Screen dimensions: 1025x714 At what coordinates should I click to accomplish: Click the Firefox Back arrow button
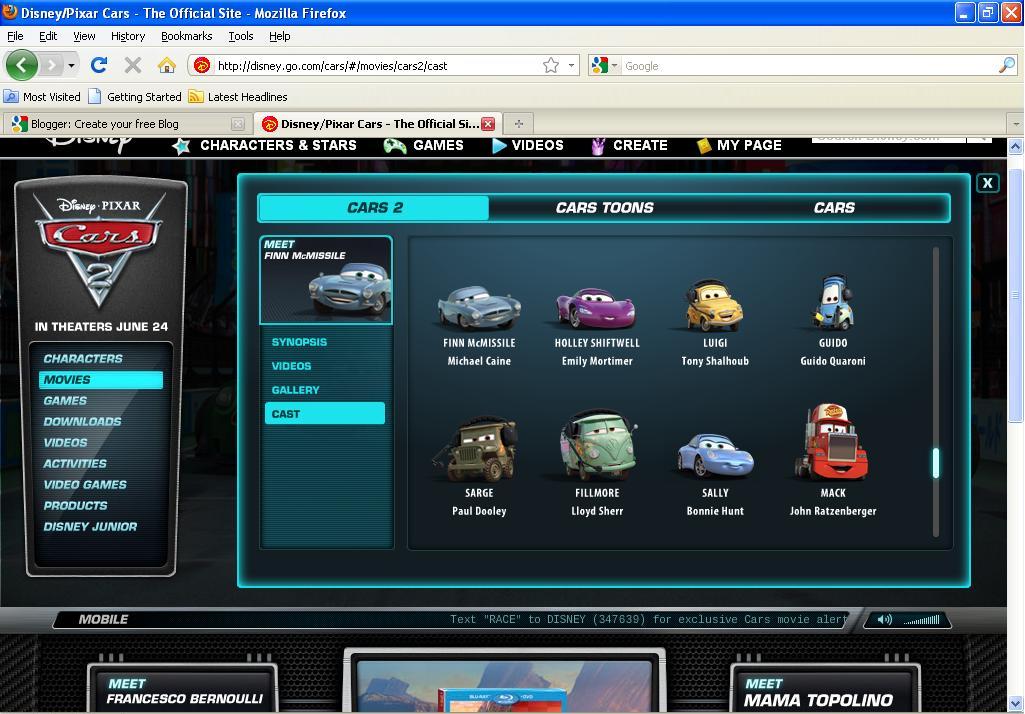(22, 65)
